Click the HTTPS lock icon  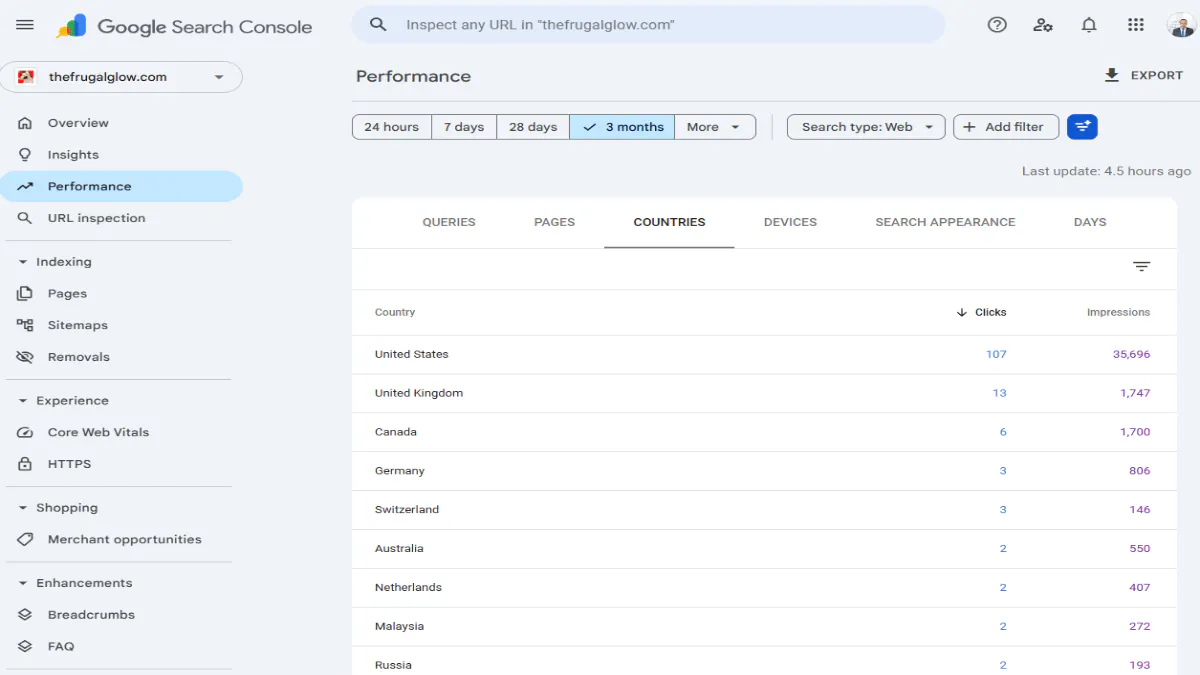point(25,464)
